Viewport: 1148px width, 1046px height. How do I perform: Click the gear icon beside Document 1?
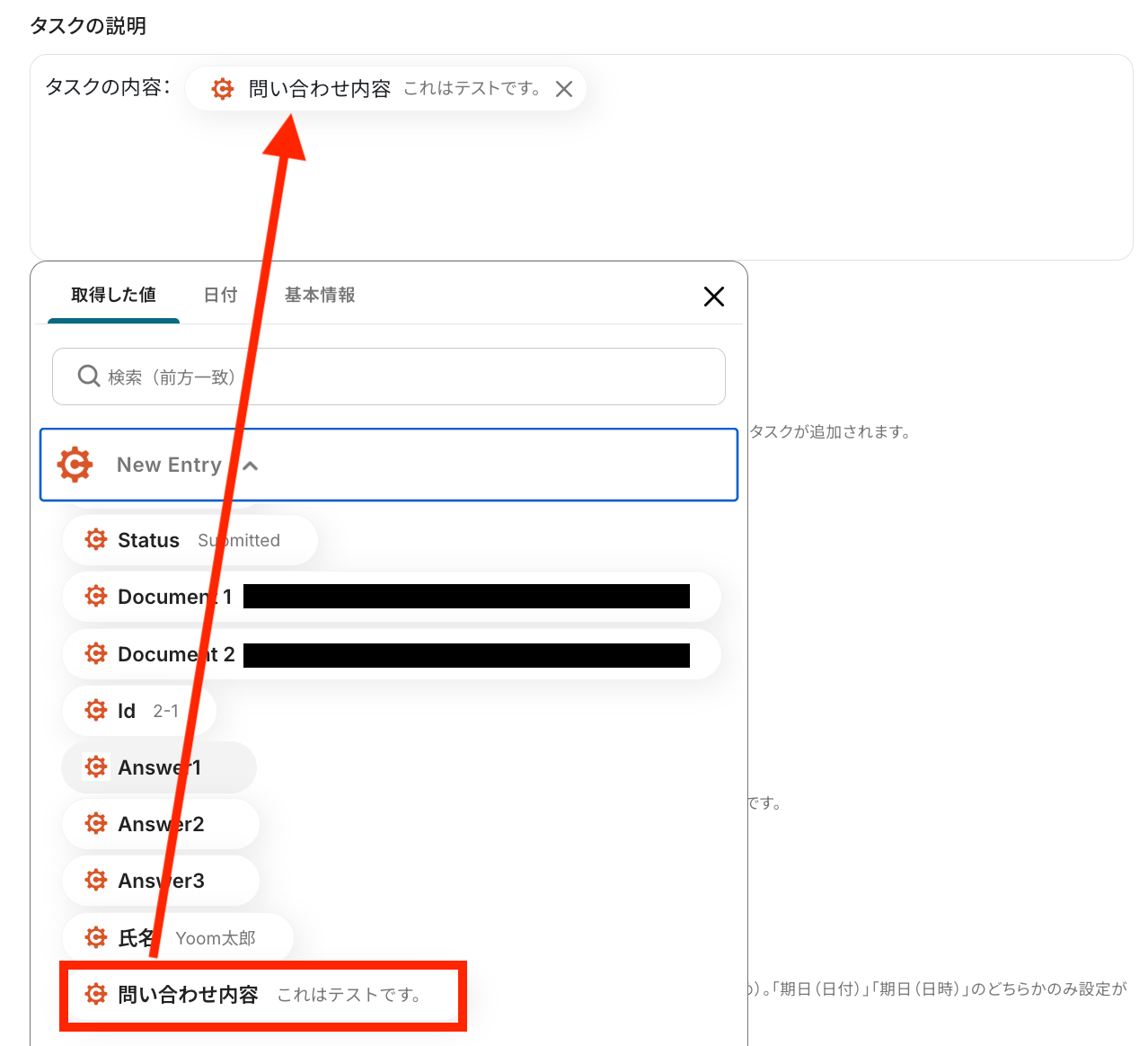96,596
